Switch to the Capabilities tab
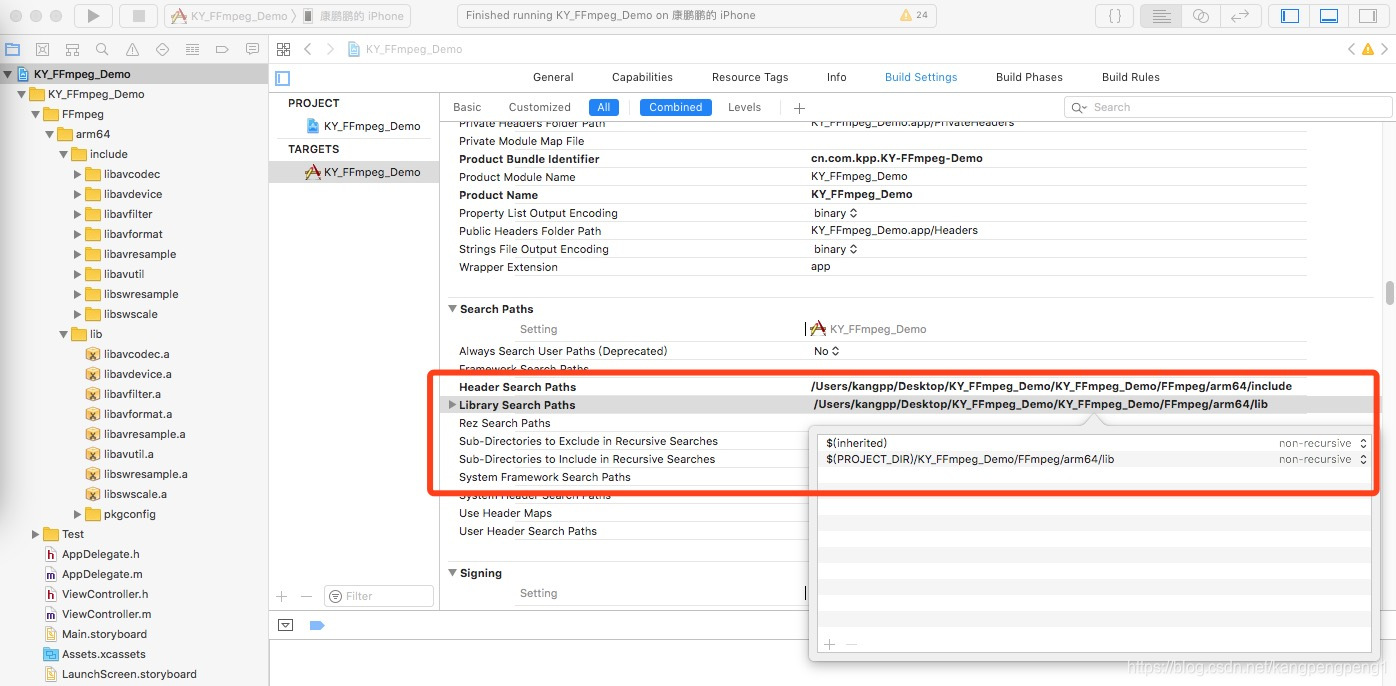This screenshot has width=1396, height=686. (642, 77)
